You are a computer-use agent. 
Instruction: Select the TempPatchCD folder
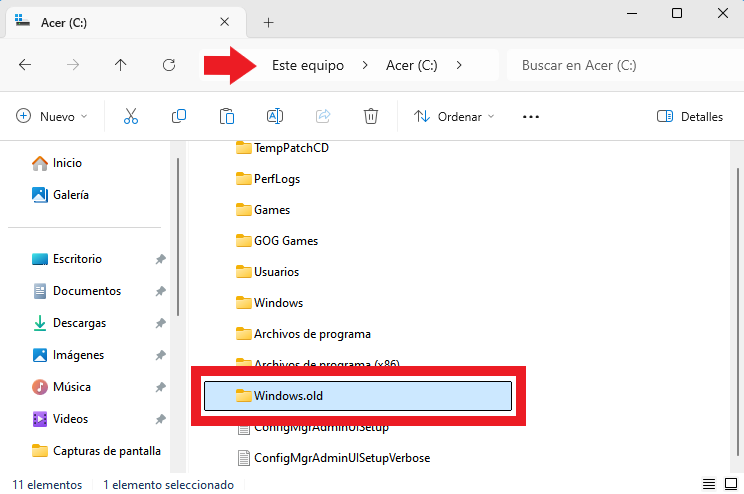click(282, 148)
